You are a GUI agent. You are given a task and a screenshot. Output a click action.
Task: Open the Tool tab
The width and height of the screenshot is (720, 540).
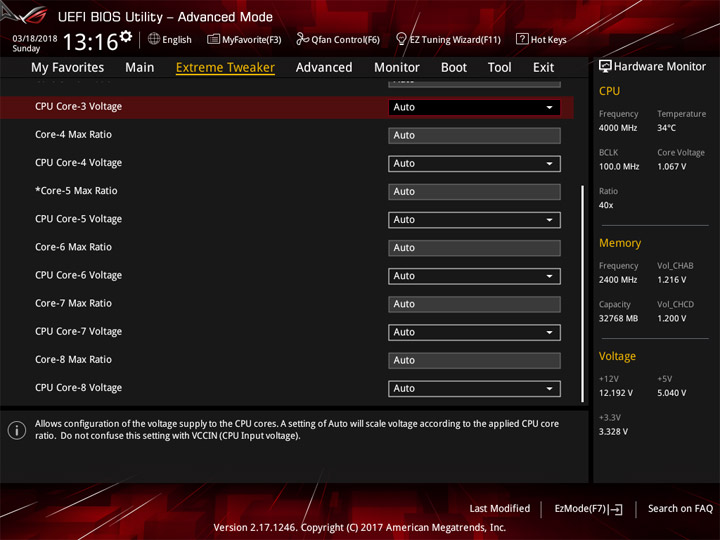(500, 68)
